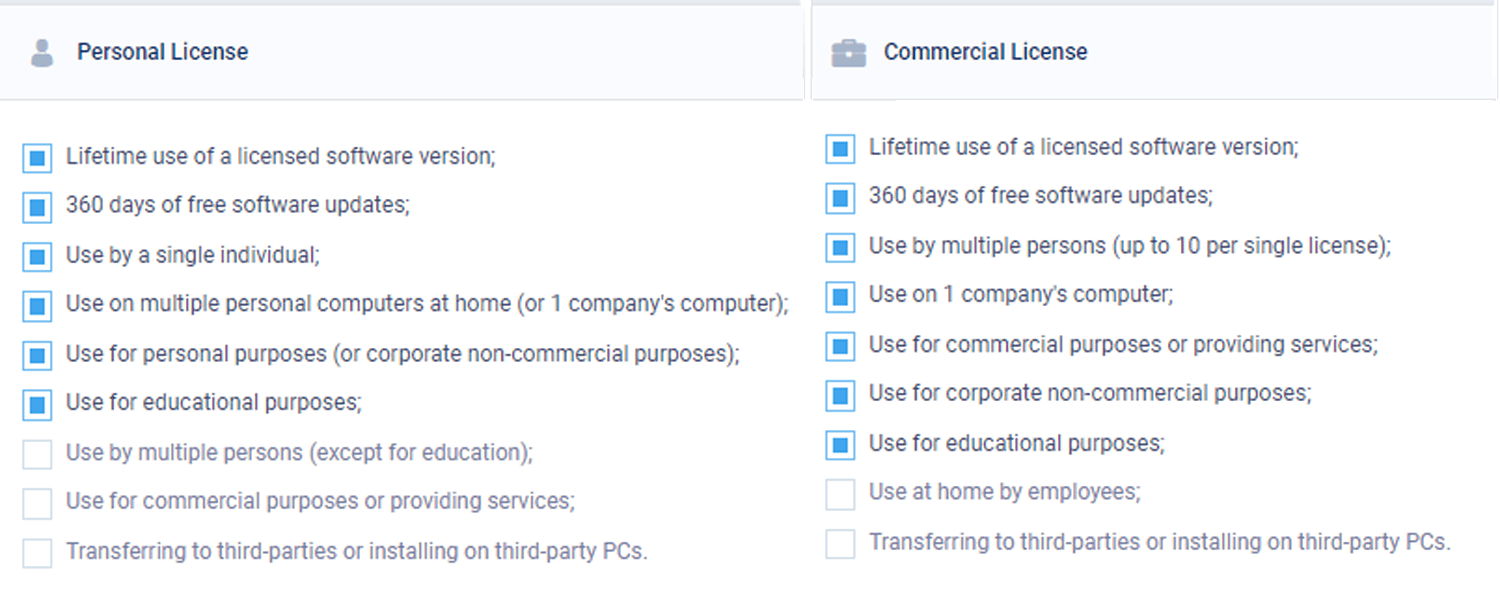This screenshot has width=1500, height=600.
Task: Check Personal 'Use for commercial purposes' empty box
Action: click(37, 503)
